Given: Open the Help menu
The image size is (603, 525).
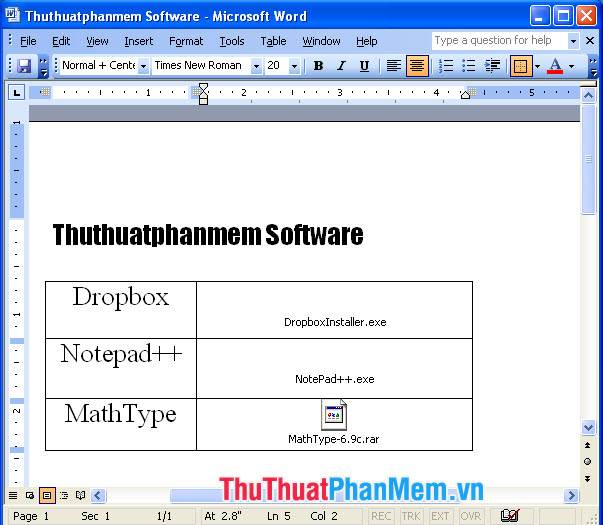Looking at the screenshot, I should click(x=366, y=41).
